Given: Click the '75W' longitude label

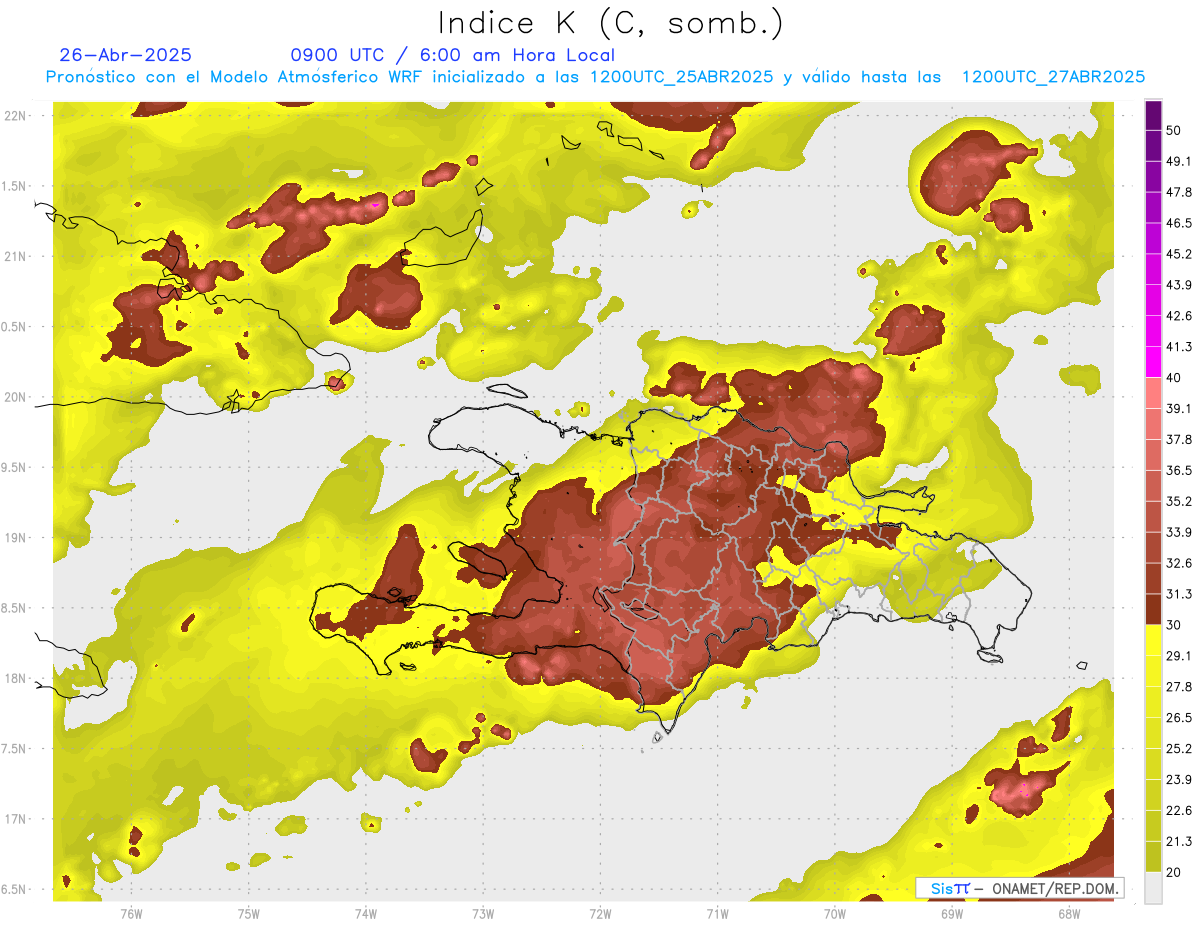Looking at the screenshot, I should tap(248, 913).
